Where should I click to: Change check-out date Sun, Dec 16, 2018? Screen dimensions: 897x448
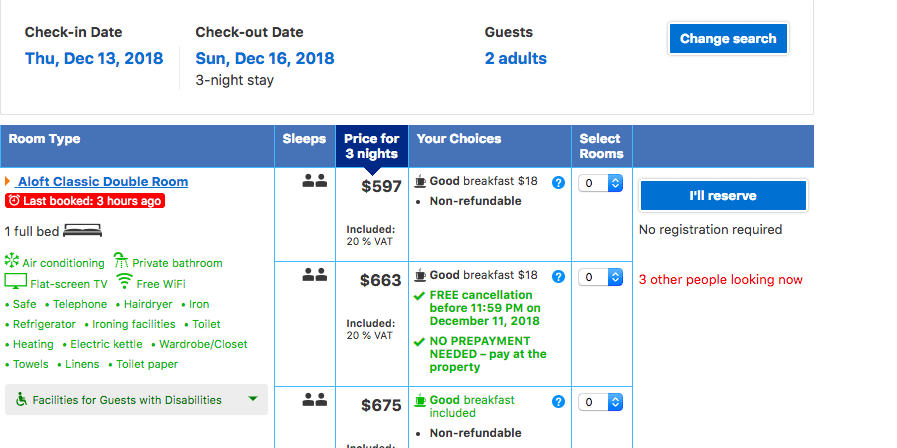tap(265, 58)
